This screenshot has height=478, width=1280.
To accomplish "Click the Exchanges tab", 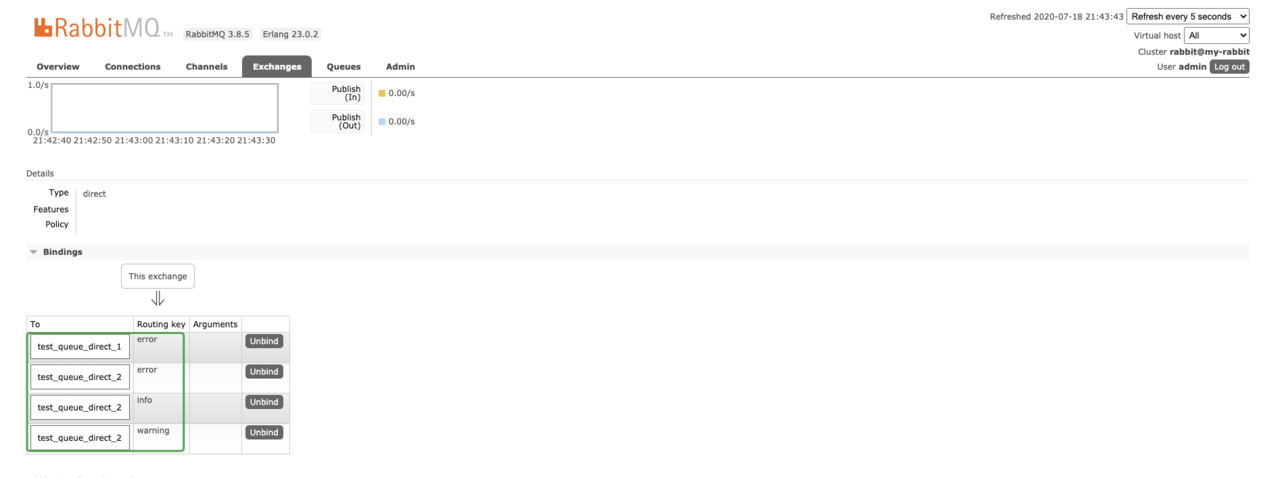I will tap(277, 67).
